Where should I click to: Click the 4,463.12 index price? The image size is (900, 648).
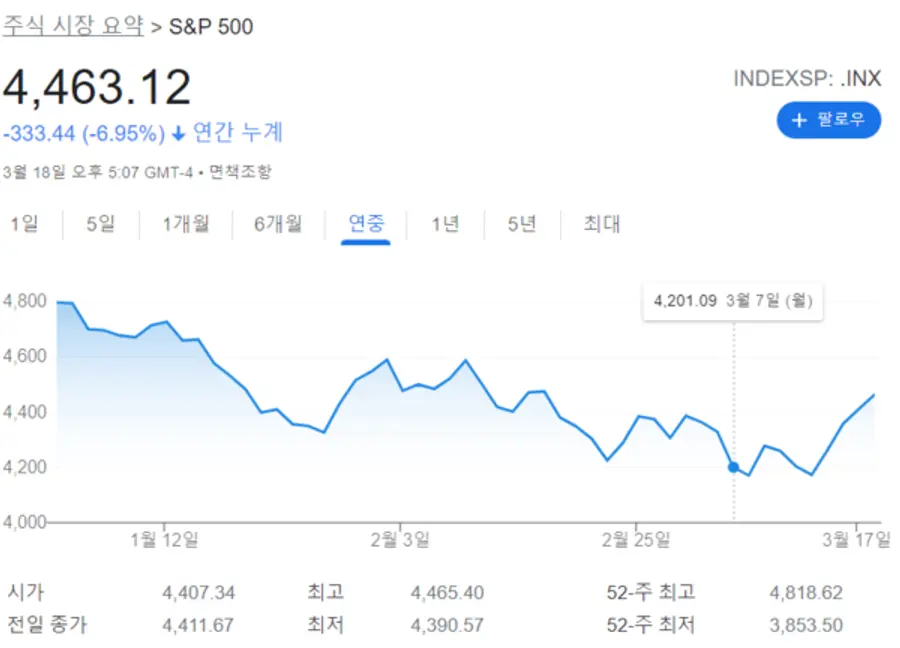pos(97,87)
